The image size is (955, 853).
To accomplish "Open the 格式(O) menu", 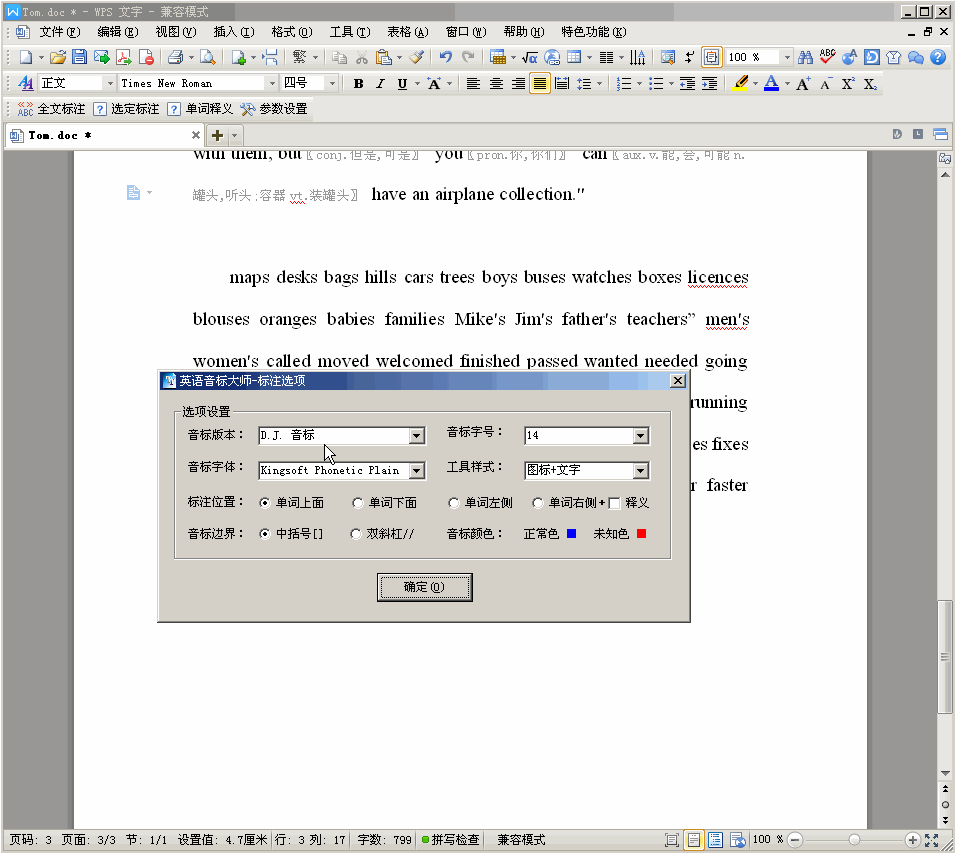I will tap(292, 32).
